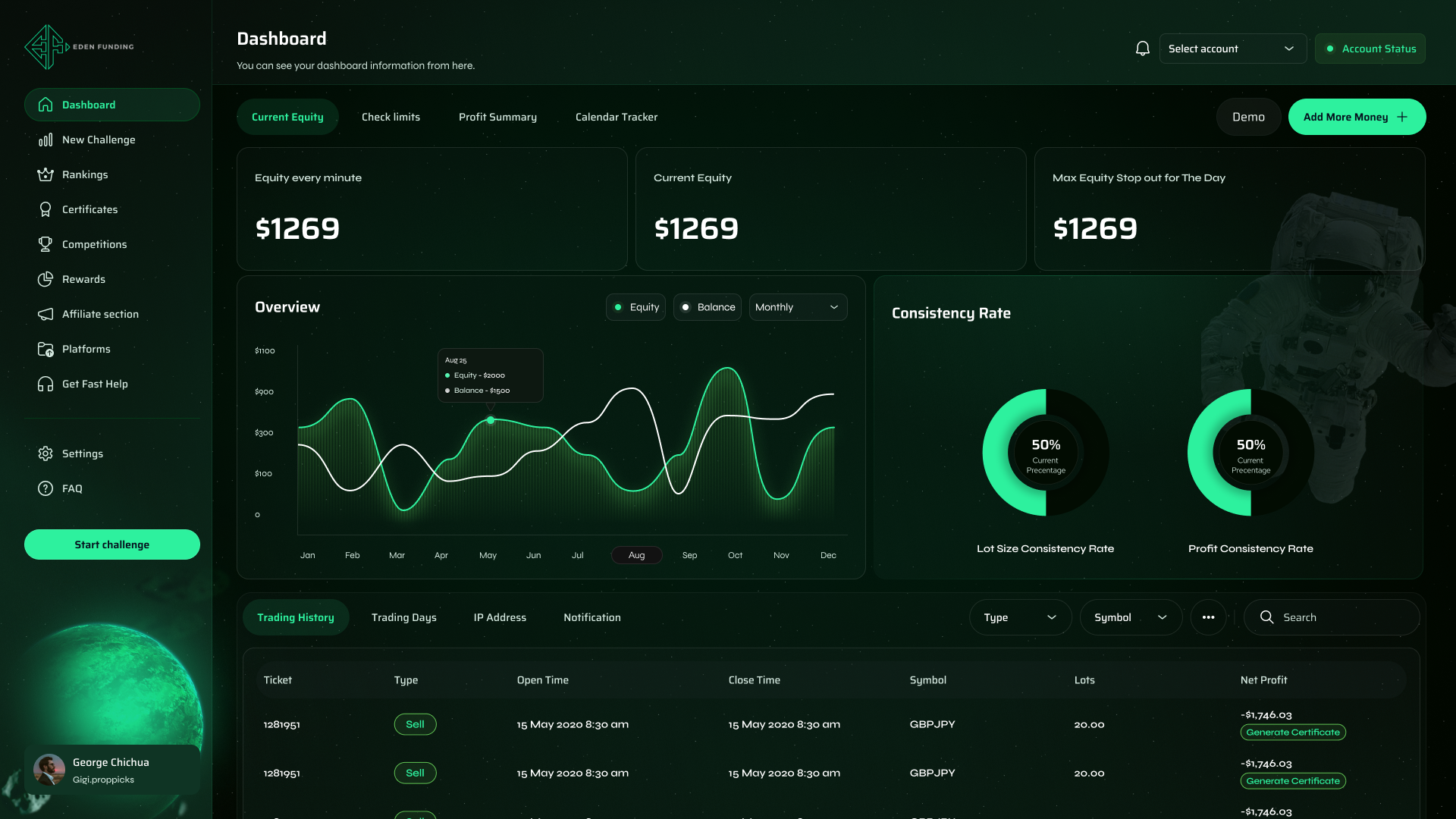Toggle the Equity chart series

pyautogui.click(x=635, y=307)
